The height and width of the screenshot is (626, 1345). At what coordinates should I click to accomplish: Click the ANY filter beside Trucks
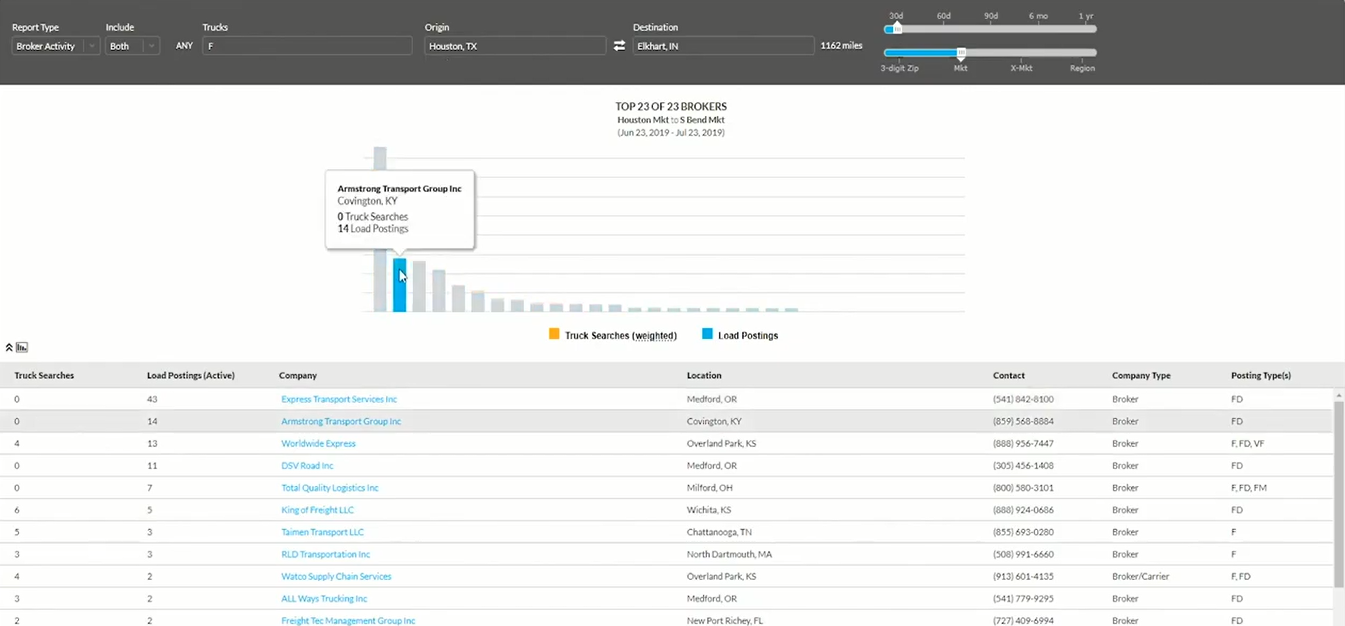tap(183, 45)
